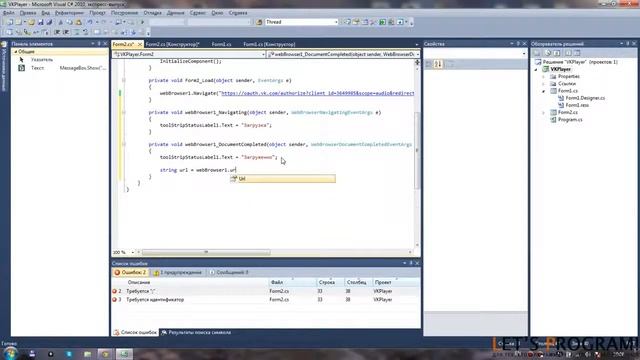Viewport: 640px width, 360px height.
Task: Open the Файл menu
Action: pyautogui.click(x=8, y=13)
